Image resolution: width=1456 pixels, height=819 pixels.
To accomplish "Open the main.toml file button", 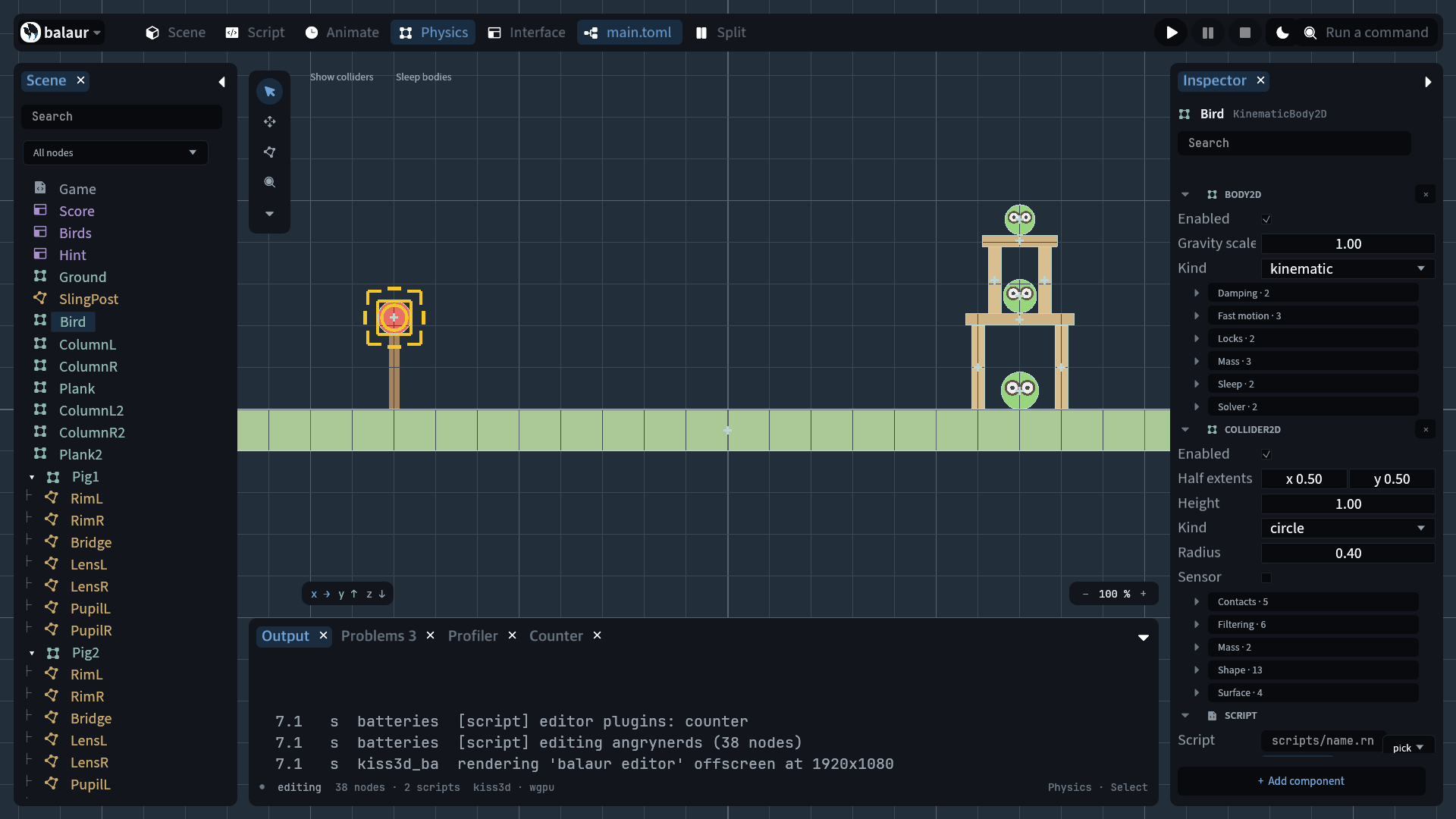I will pyautogui.click(x=629, y=33).
